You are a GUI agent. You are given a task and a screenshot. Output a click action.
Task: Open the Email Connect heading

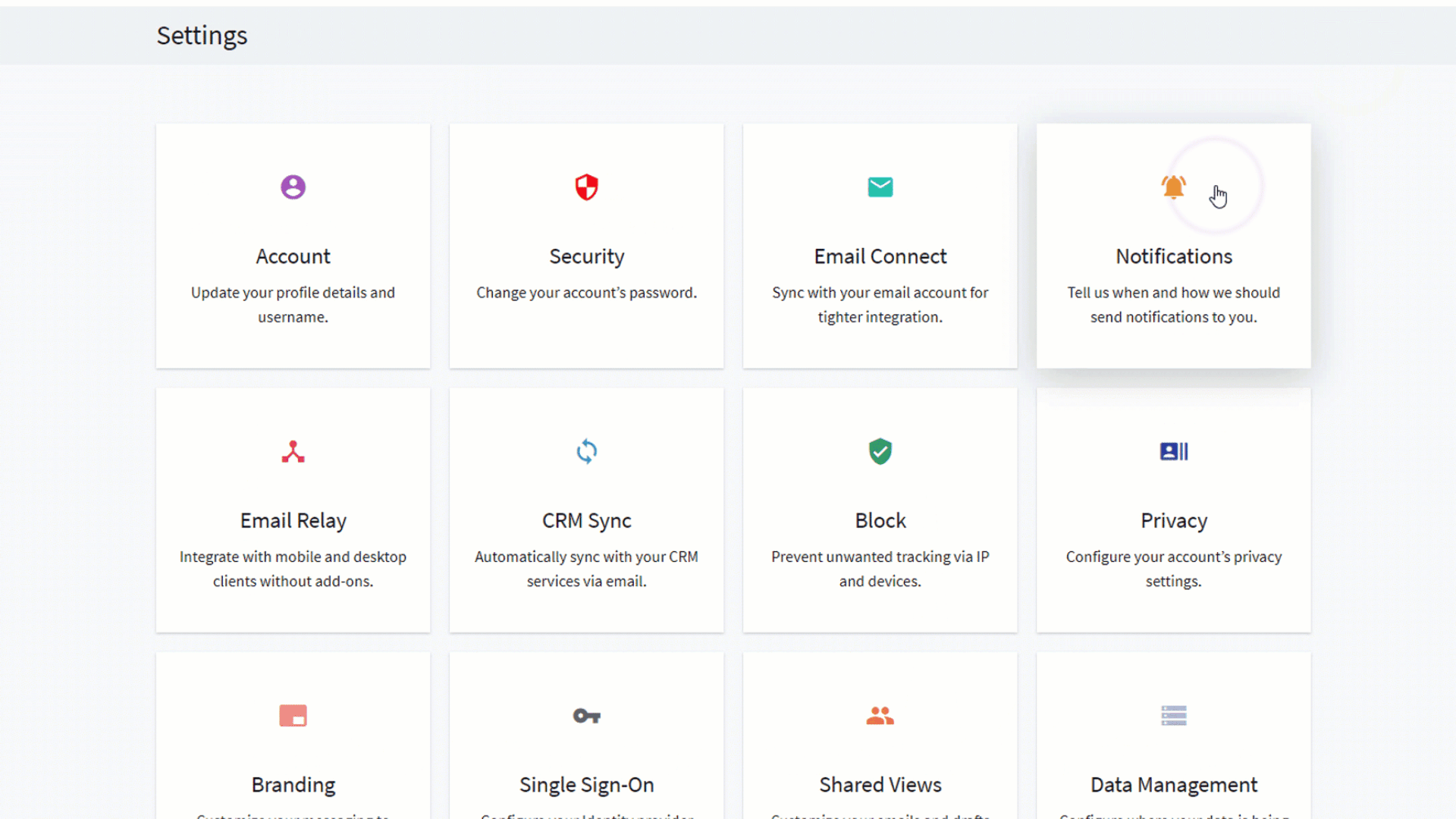[880, 256]
